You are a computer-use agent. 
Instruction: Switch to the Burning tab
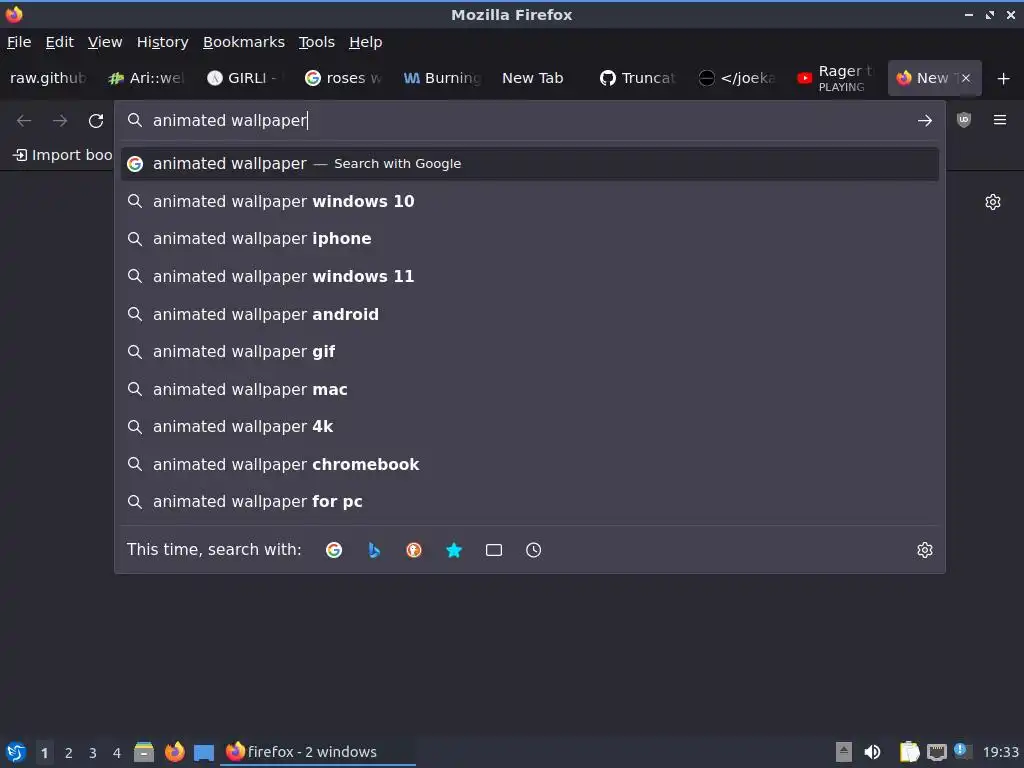[x=442, y=78]
